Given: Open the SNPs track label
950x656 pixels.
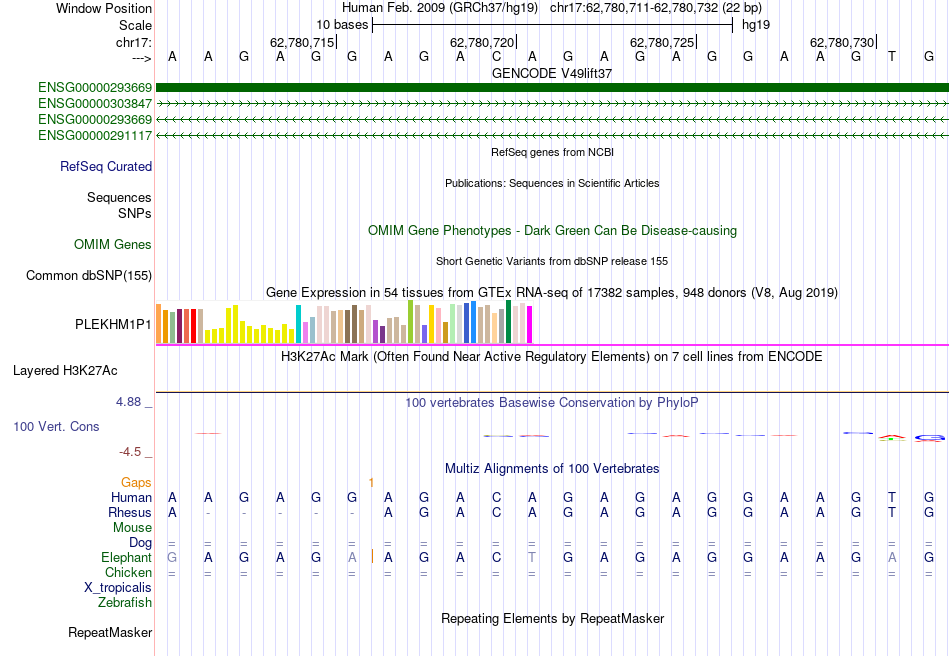Looking at the screenshot, I should (135, 213).
